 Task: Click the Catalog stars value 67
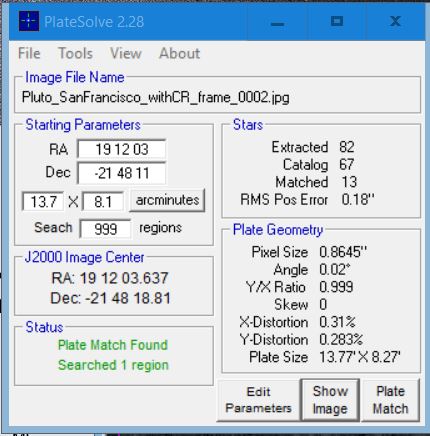point(347,164)
